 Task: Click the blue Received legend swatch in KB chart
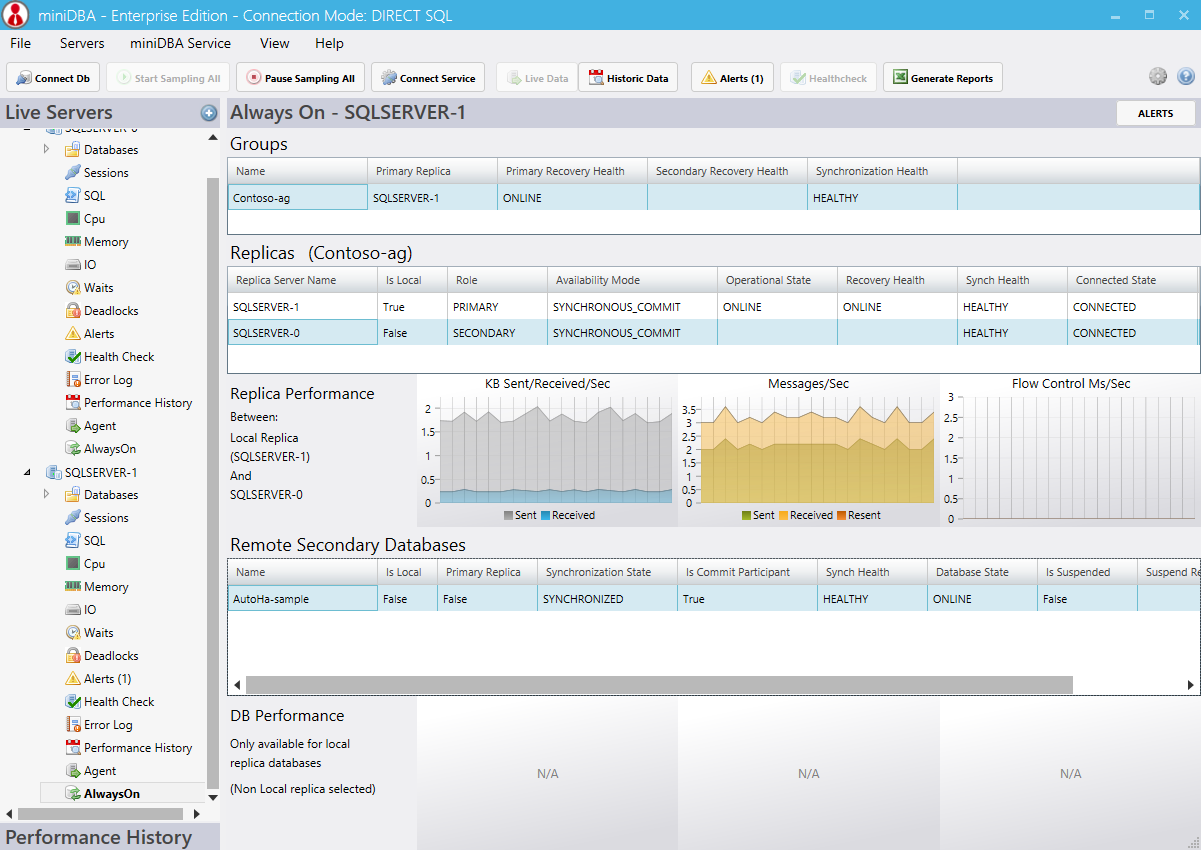click(546, 516)
